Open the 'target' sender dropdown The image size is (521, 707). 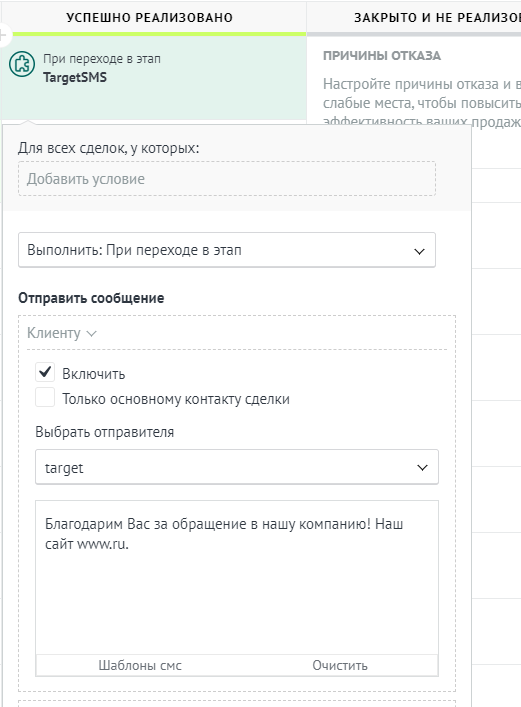[237, 467]
